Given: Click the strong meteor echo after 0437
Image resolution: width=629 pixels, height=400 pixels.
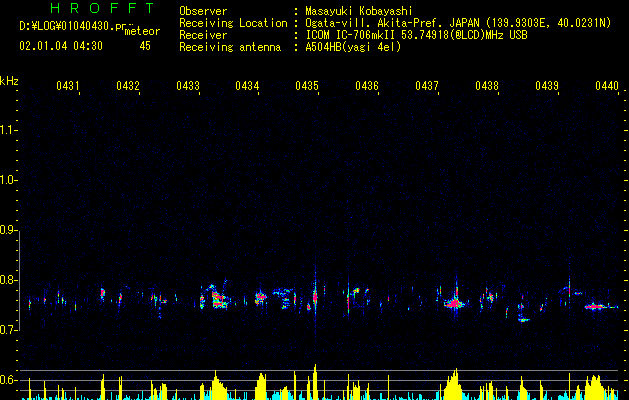Looking at the screenshot, I should coord(455,303).
